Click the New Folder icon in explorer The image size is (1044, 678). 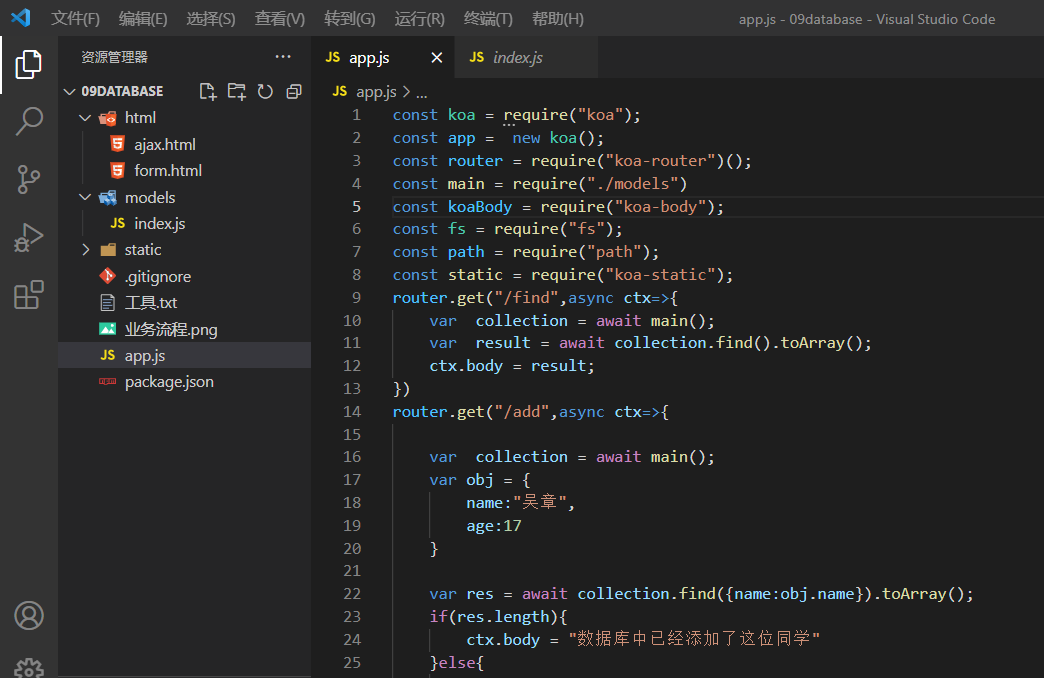click(236, 91)
